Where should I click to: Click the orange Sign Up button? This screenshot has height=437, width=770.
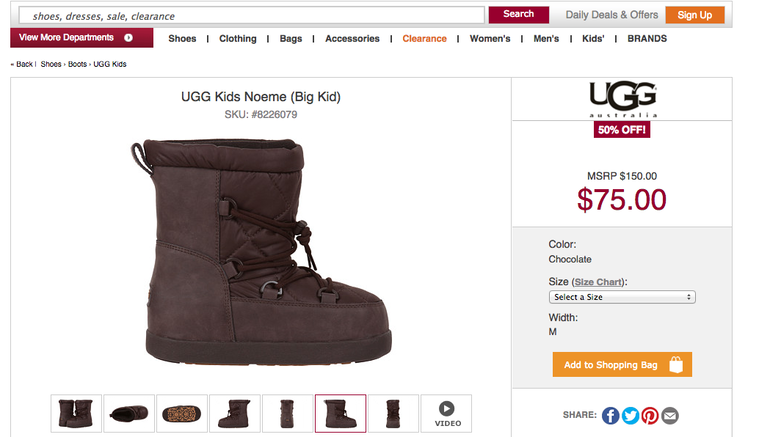[694, 15]
